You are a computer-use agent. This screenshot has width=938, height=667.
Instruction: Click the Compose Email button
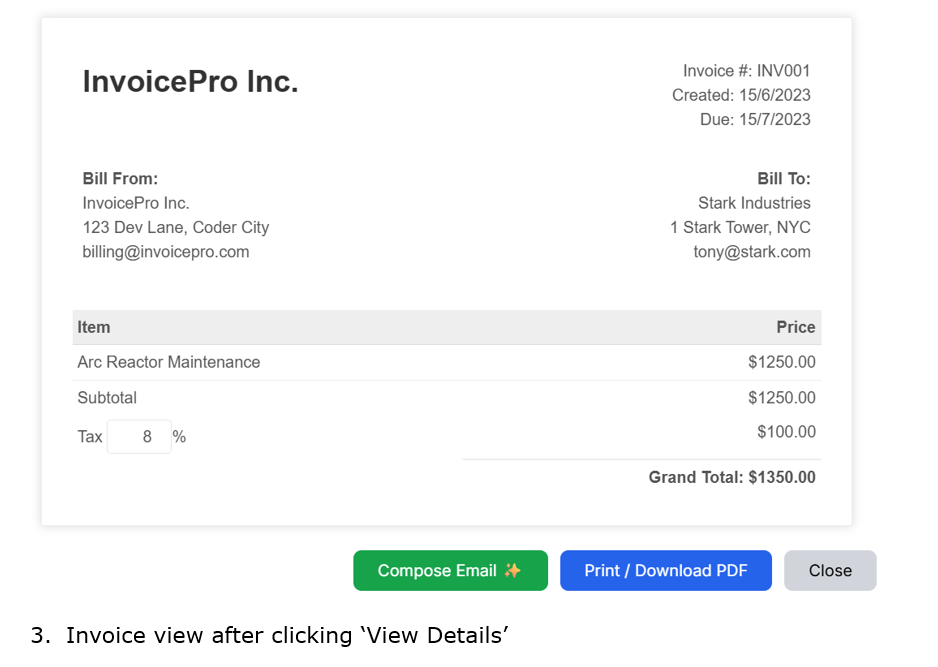[x=449, y=571]
